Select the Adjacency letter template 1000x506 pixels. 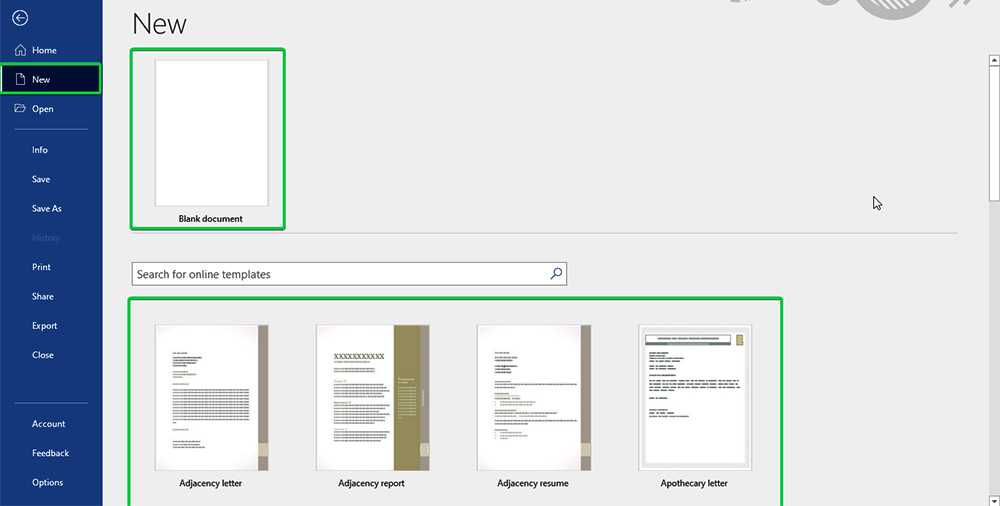point(211,397)
